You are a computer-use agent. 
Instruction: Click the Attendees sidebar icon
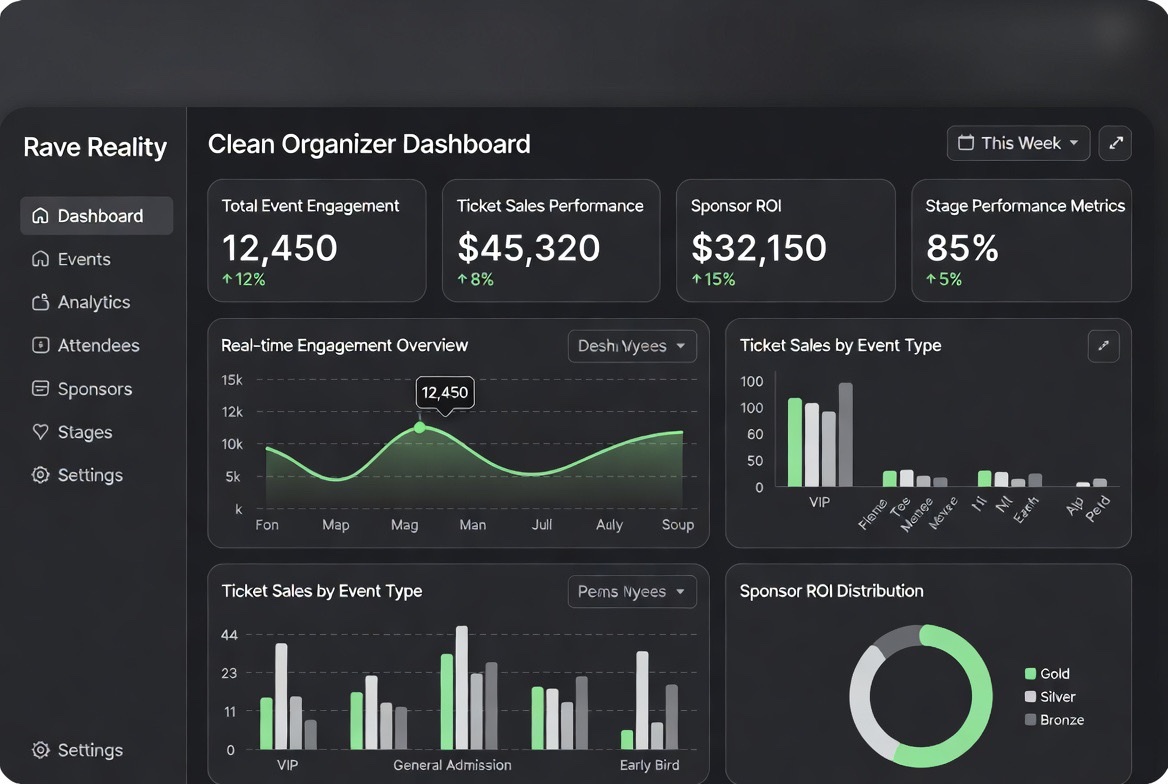[x=40, y=345]
